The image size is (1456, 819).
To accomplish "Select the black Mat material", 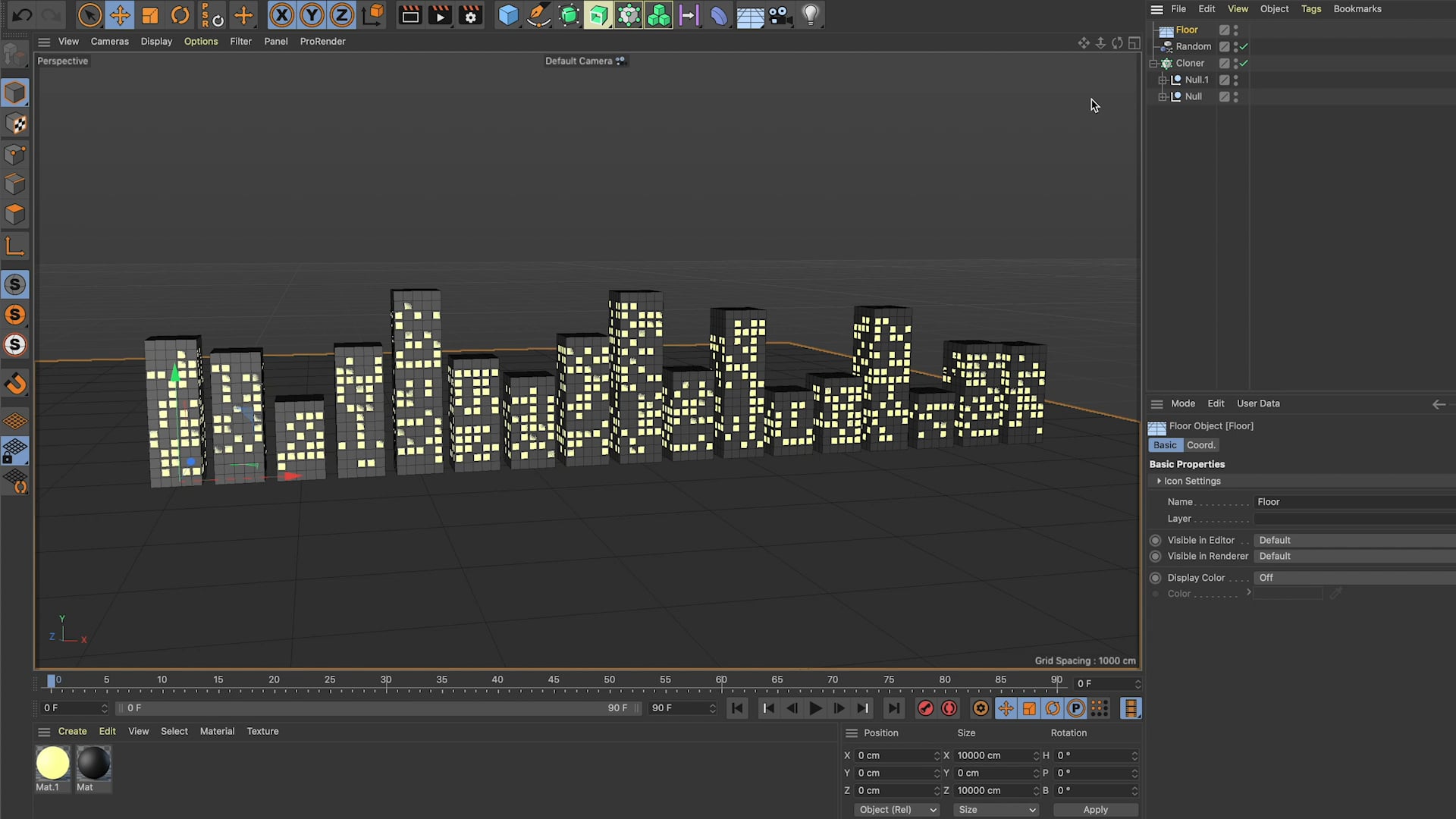I will 93,763.
